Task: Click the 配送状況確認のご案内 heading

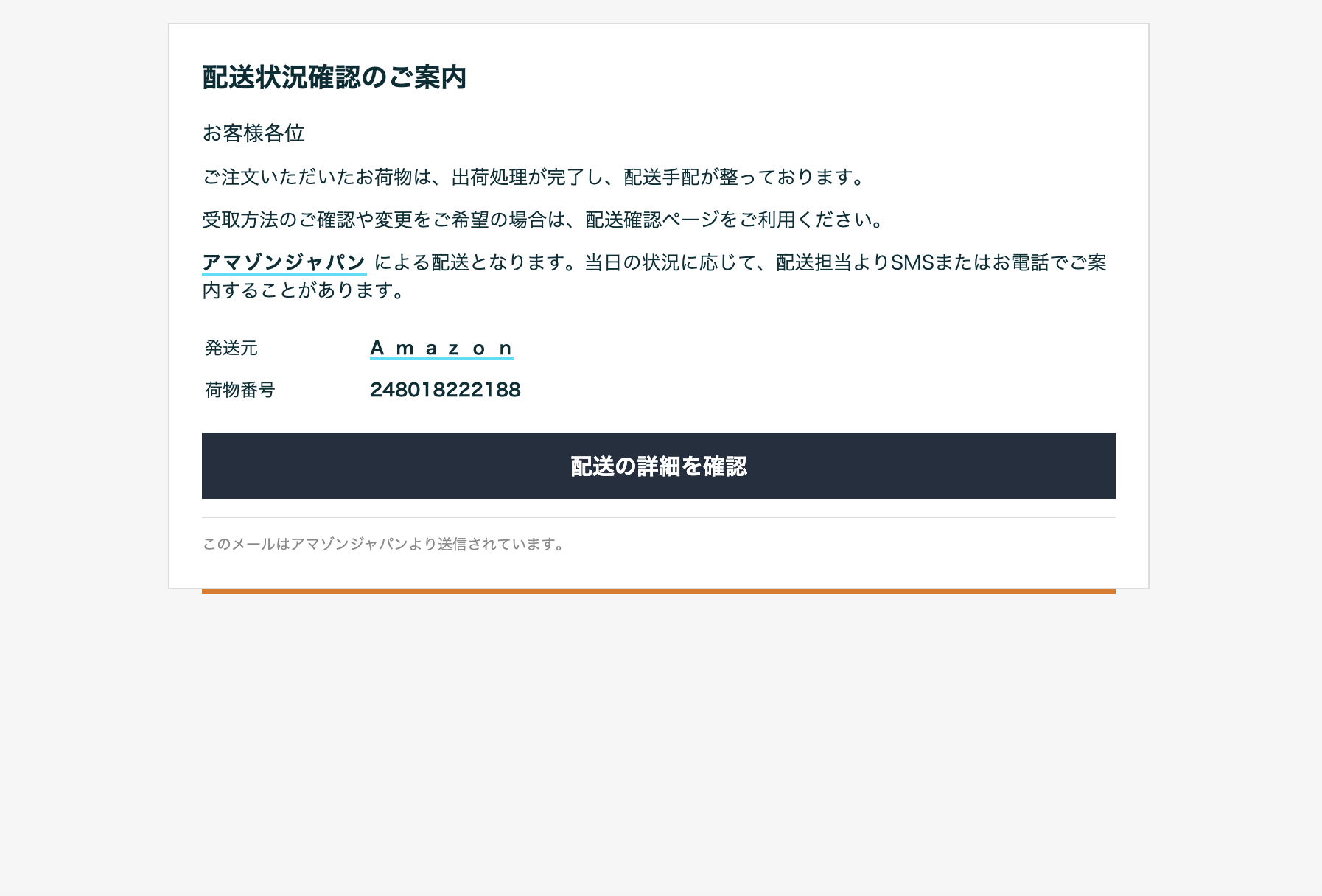Action: coord(334,77)
